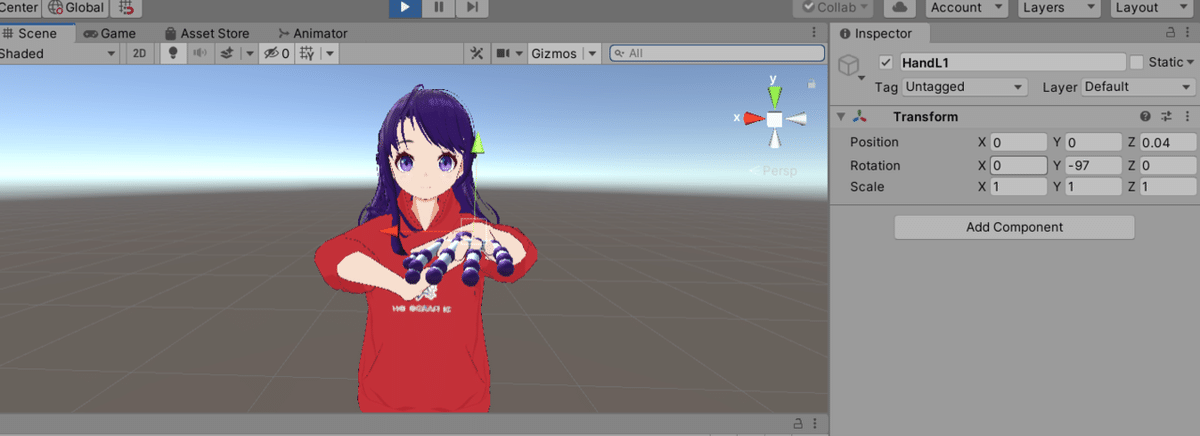Viewport: 1200px width, 436px height.
Task: Open the Tag Untagged dropdown
Action: tap(964, 87)
